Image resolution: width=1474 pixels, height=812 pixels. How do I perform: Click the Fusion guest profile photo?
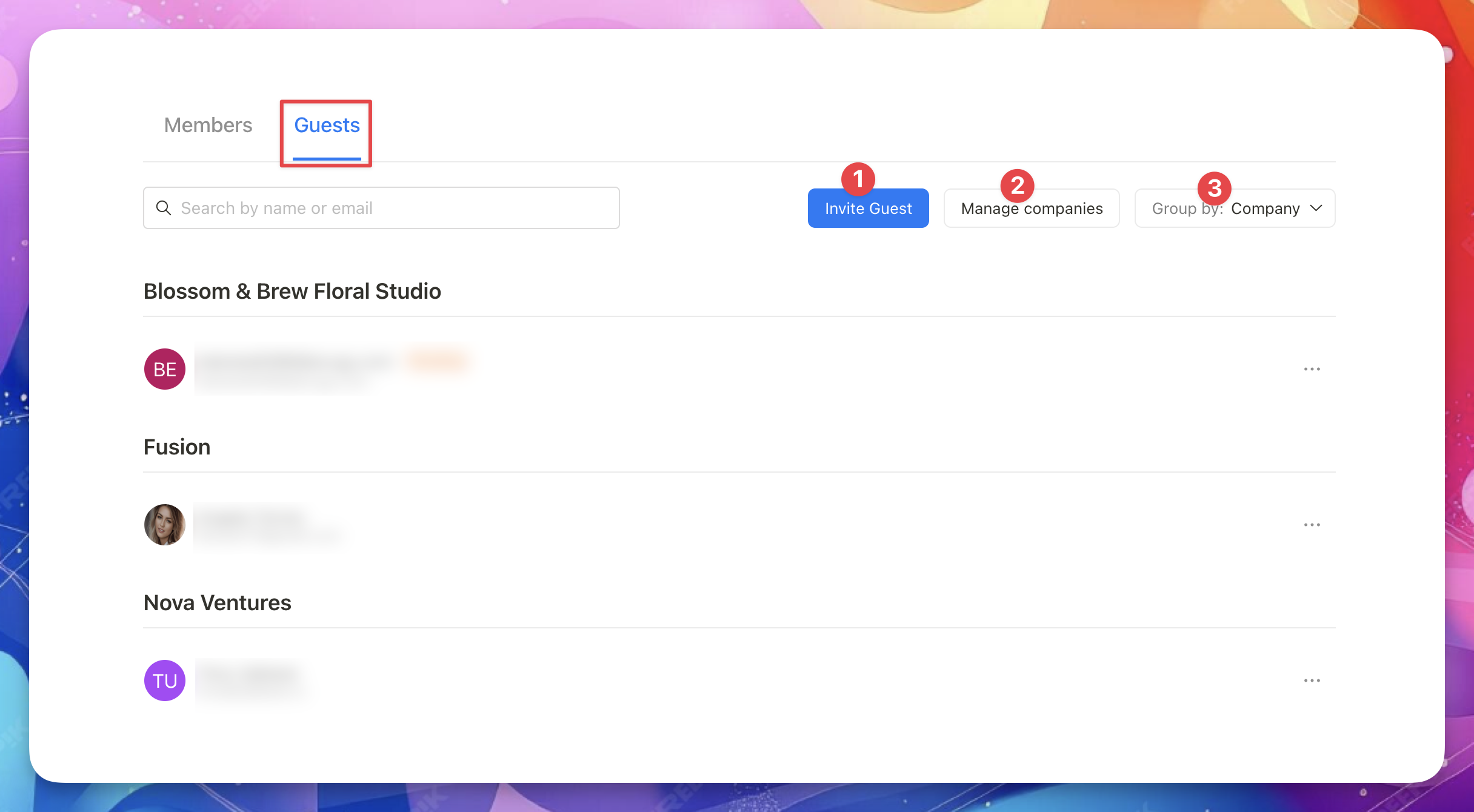point(165,525)
